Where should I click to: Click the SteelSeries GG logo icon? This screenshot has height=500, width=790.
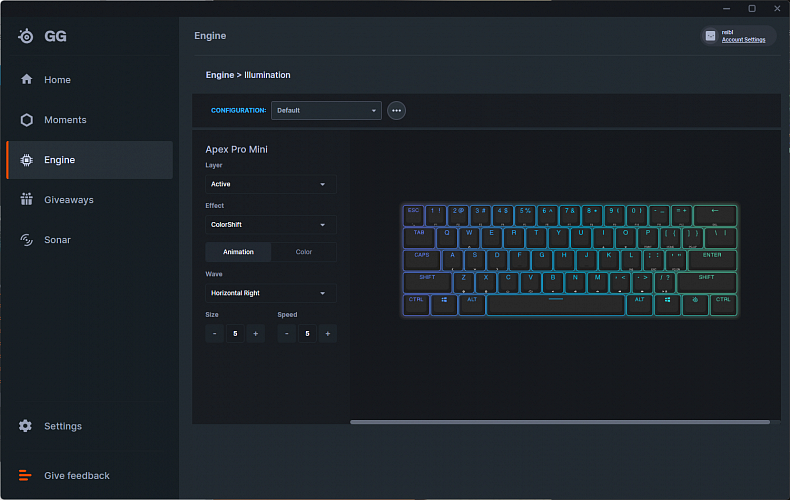tap(26, 36)
